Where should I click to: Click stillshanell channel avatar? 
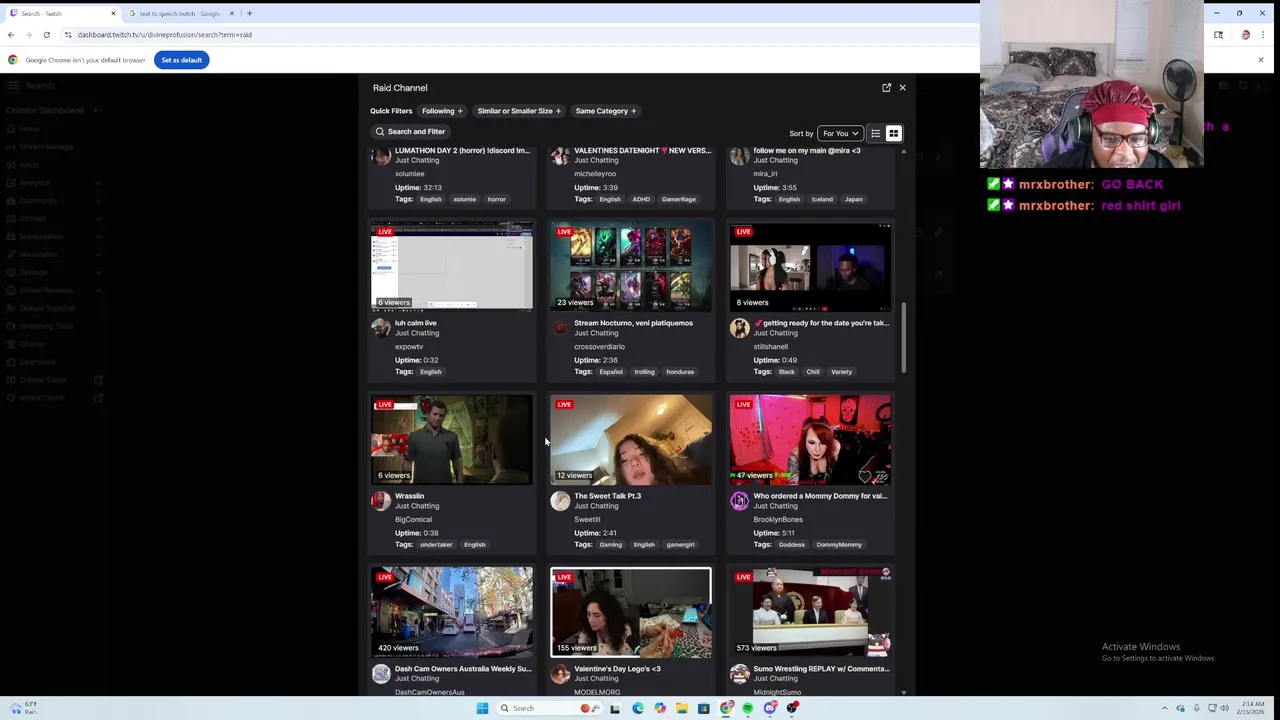click(739, 328)
